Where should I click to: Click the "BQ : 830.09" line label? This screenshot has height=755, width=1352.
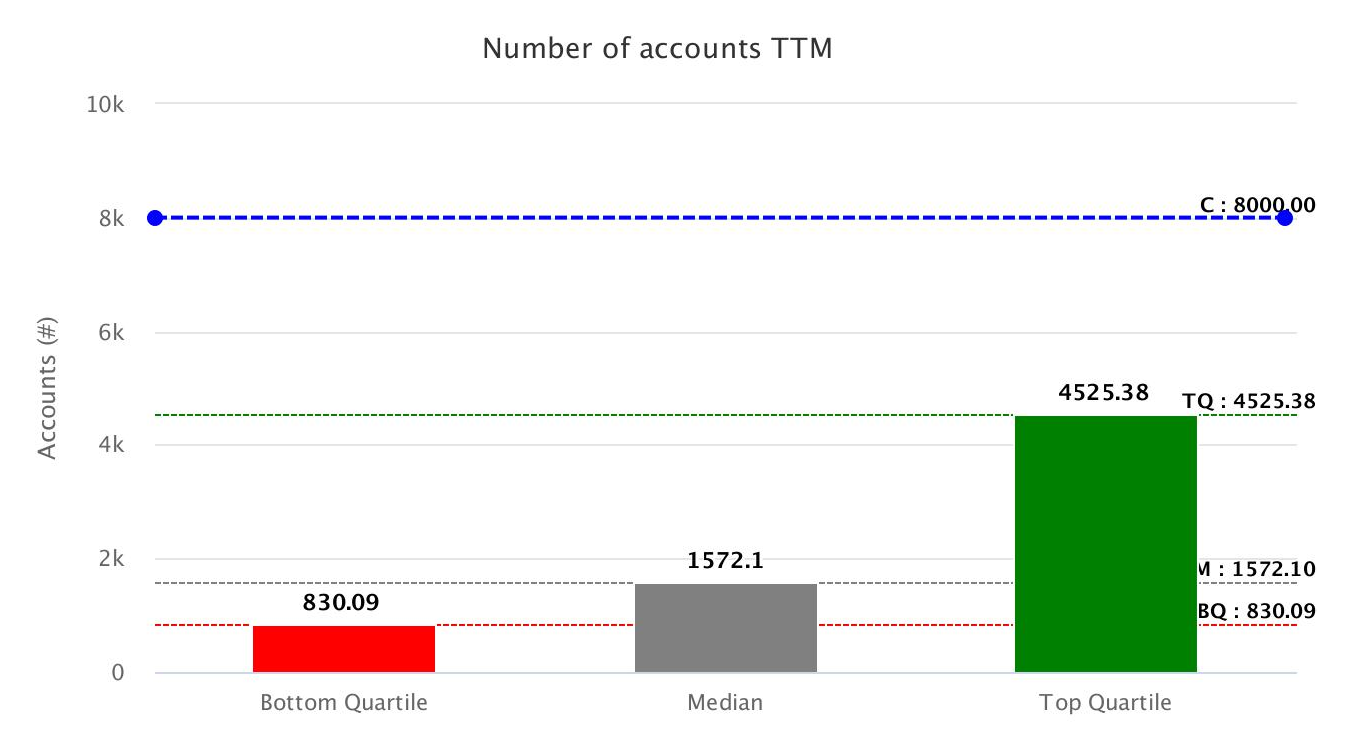tap(1255, 611)
